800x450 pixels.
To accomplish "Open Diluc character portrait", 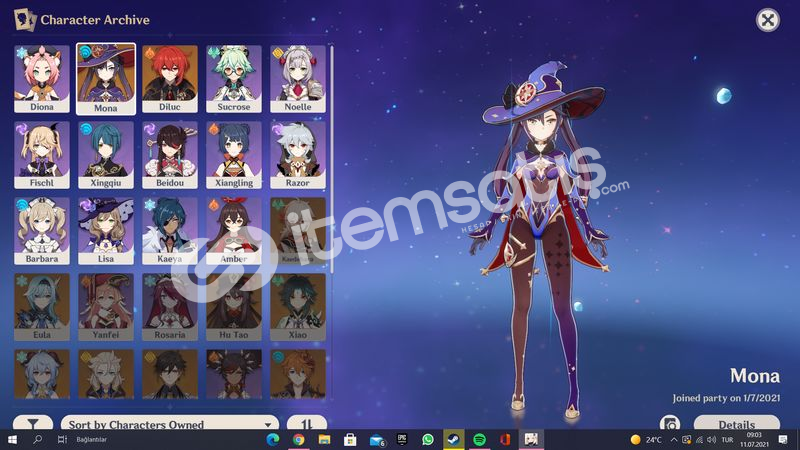I will tap(170, 79).
